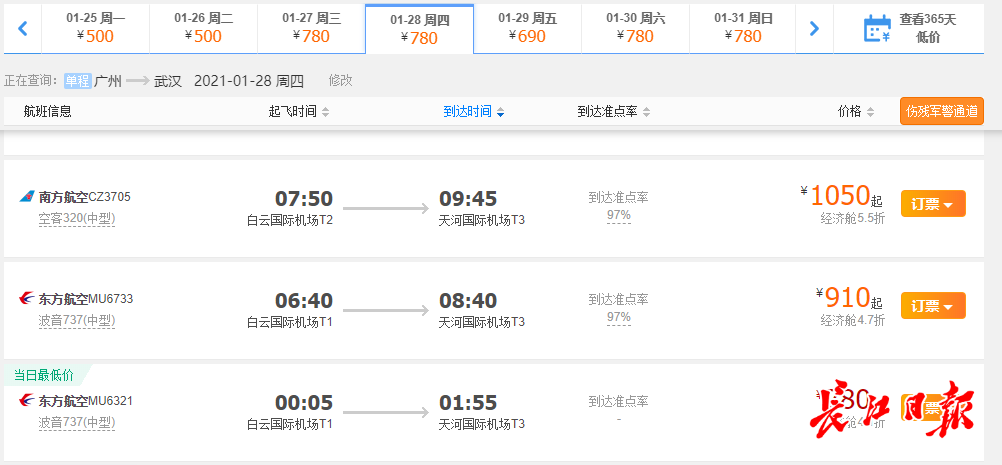Click 白云国际机场T2 departure airport
Image resolution: width=1002 pixels, height=465 pixels.
tap(290, 220)
